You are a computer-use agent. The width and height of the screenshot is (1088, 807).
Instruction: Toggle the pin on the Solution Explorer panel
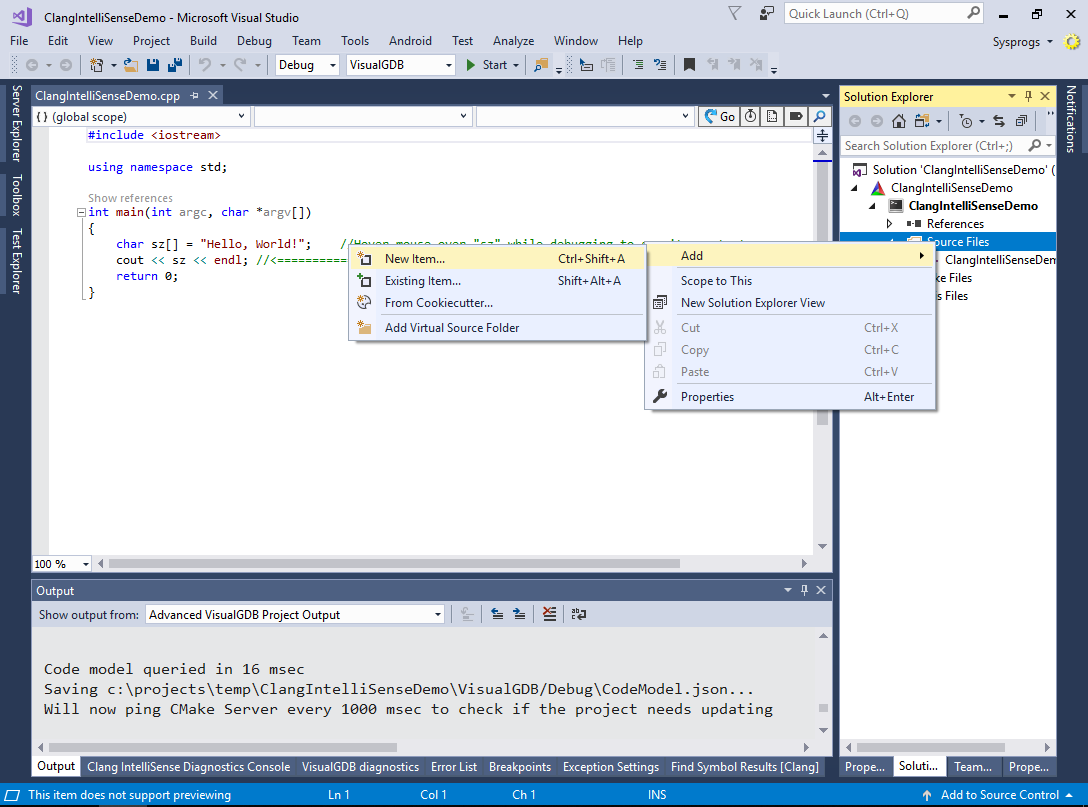1028,95
